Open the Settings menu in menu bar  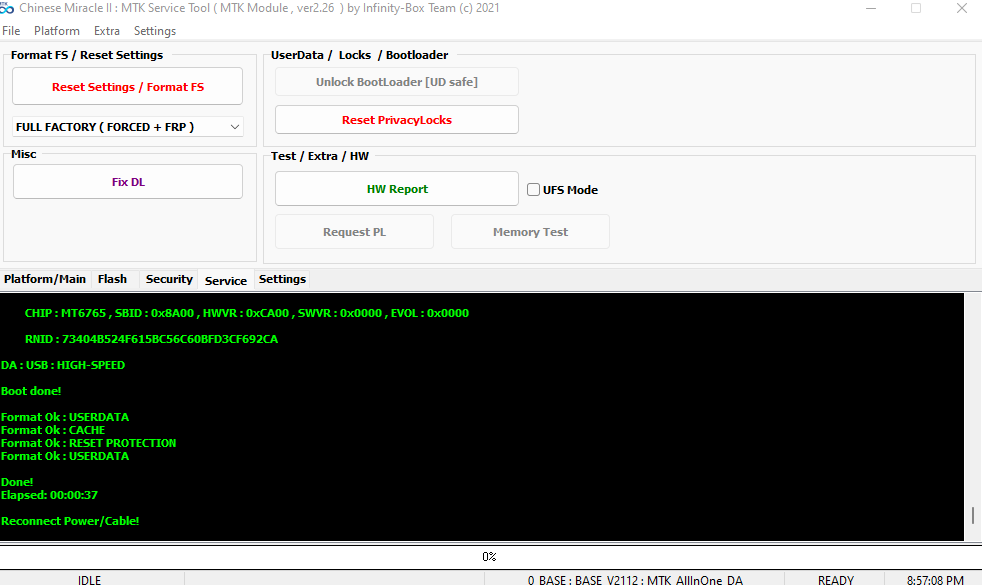[155, 31]
